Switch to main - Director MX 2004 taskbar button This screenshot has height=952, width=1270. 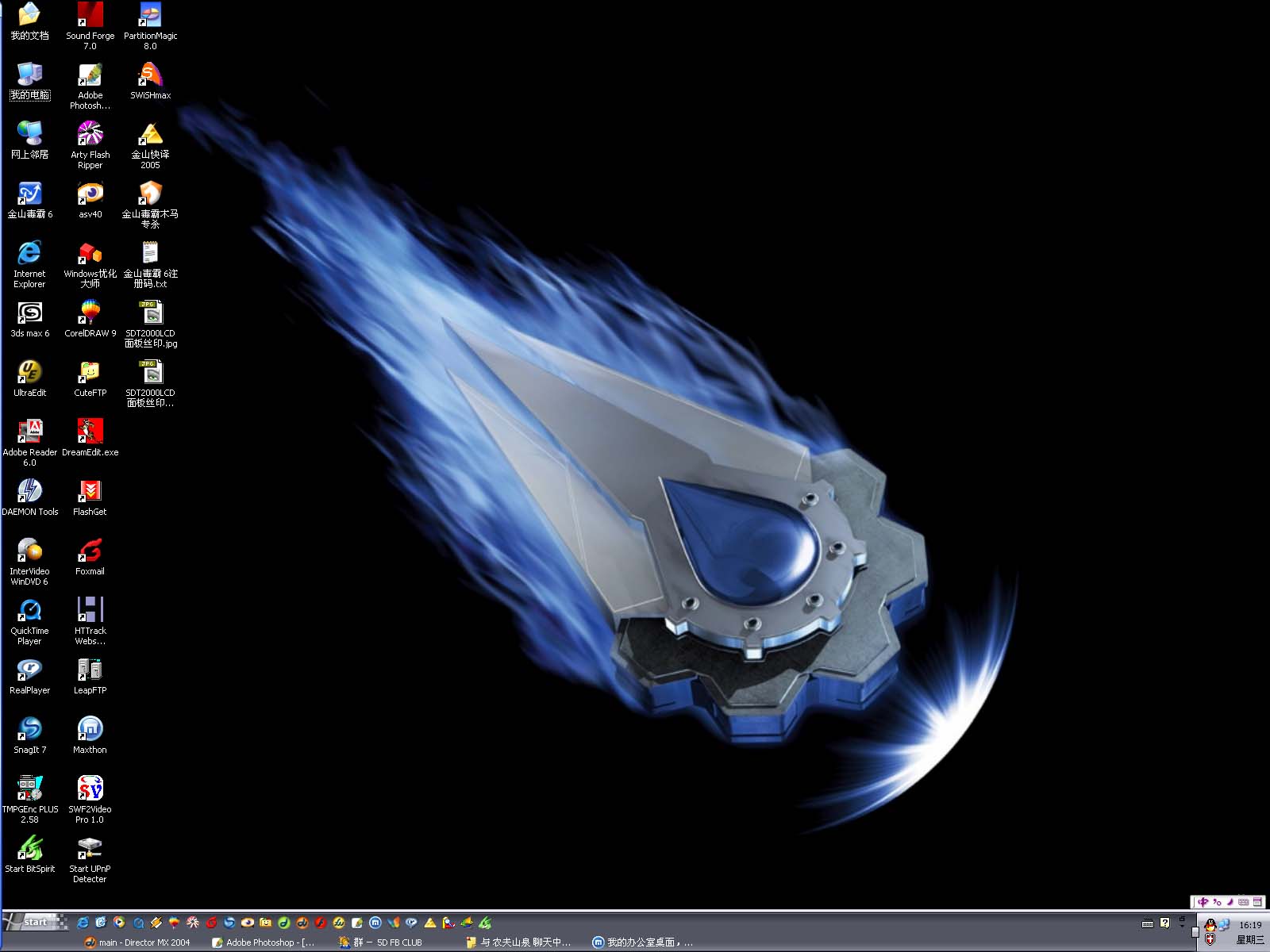pos(137,942)
